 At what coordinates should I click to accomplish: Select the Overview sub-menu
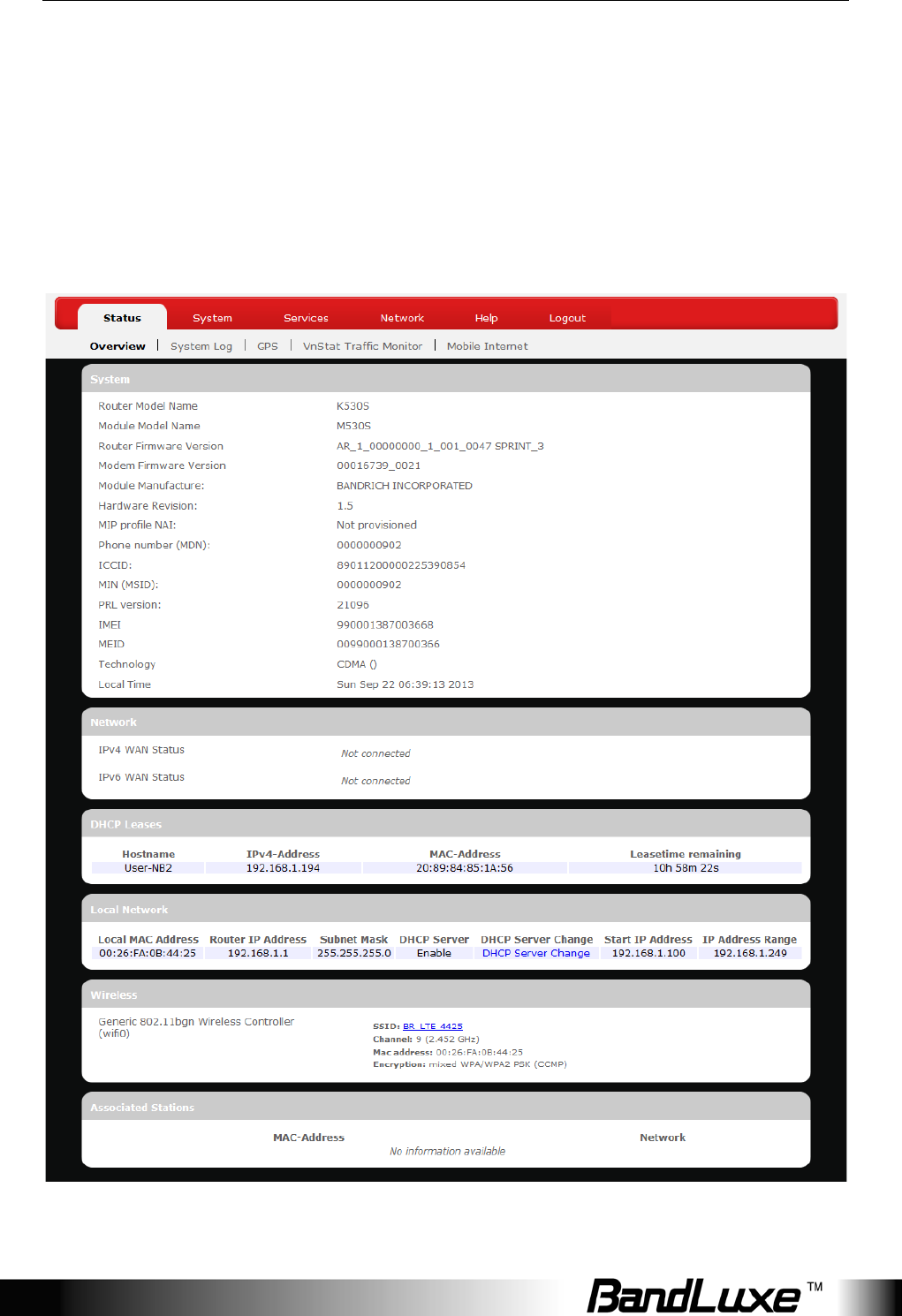click(x=117, y=346)
